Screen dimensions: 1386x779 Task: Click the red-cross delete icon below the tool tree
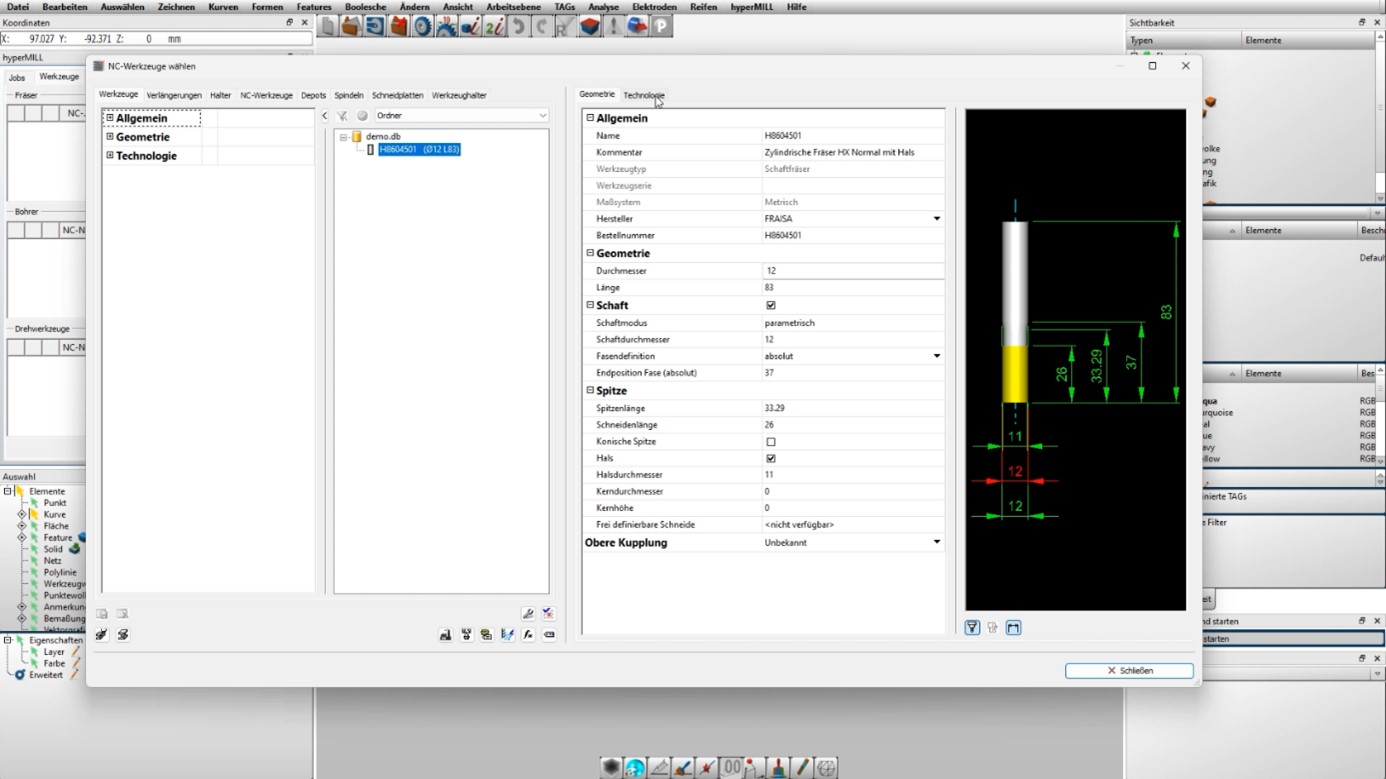coord(548,613)
